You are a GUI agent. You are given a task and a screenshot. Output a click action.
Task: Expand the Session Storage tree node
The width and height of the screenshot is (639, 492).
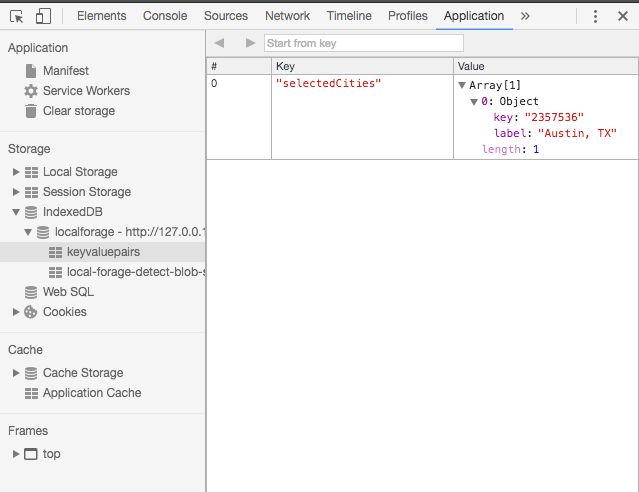click(16, 192)
